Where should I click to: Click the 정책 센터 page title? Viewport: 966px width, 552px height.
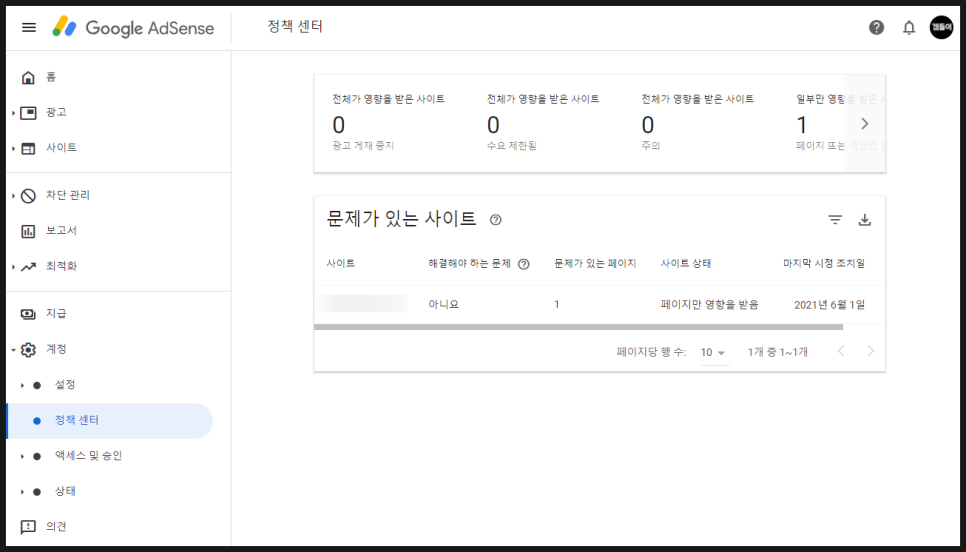(295, 26)
